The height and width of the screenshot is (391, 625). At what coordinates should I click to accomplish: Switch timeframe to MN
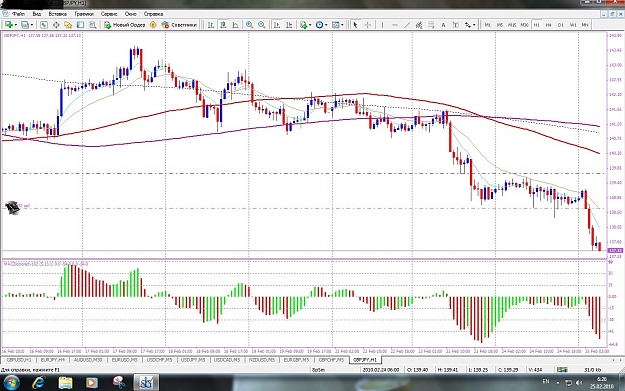tap(585, 25)
